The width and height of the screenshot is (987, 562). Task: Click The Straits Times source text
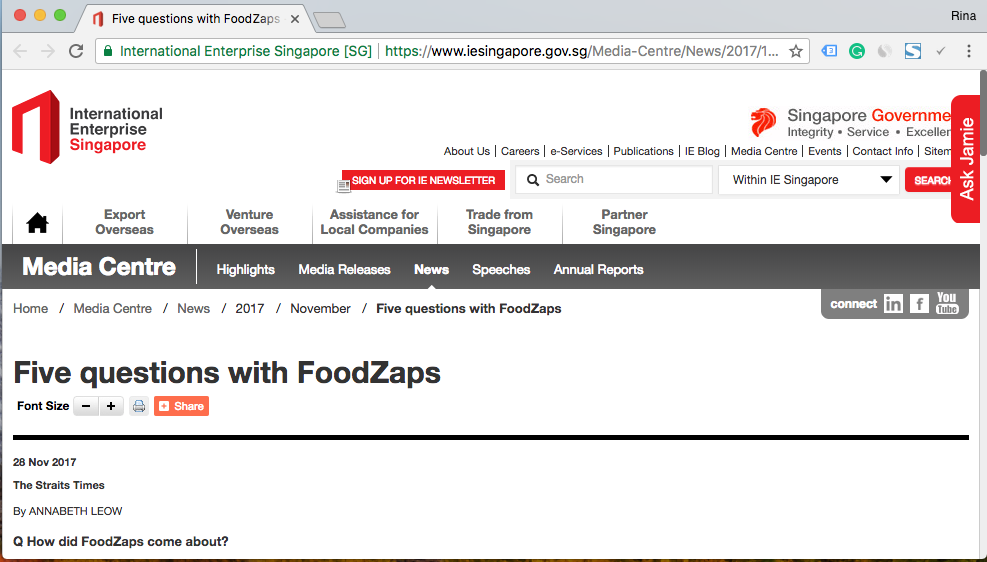click(x=59, y=485)
